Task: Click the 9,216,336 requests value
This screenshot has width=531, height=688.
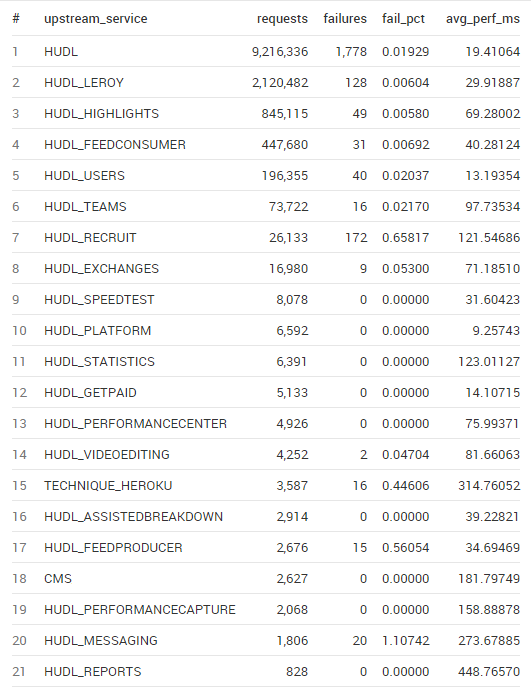Action: [x=280, y=52]
